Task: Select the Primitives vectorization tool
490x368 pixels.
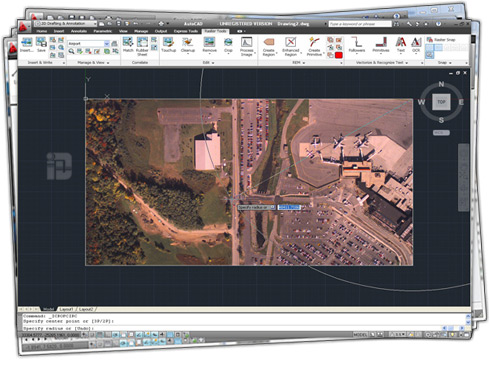Action: 381,45
